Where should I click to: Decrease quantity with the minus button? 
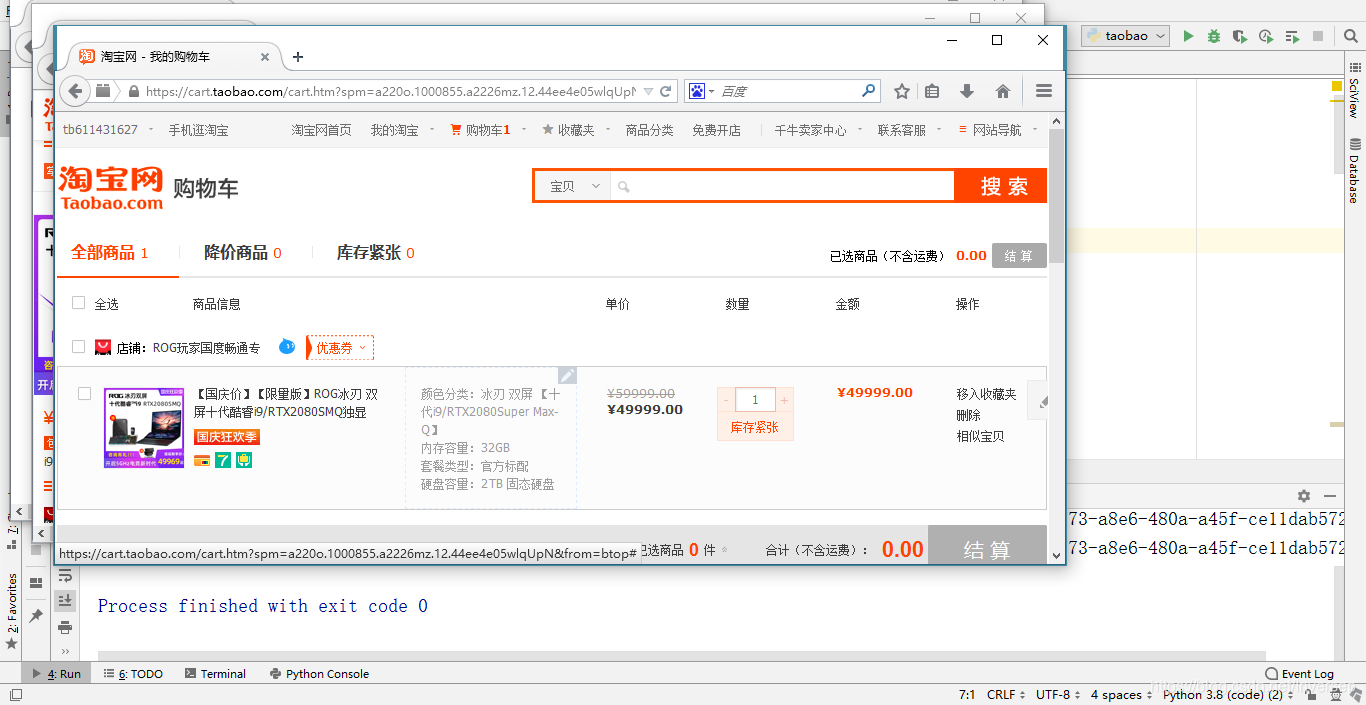pyautogui.click(x=726, y=400)
